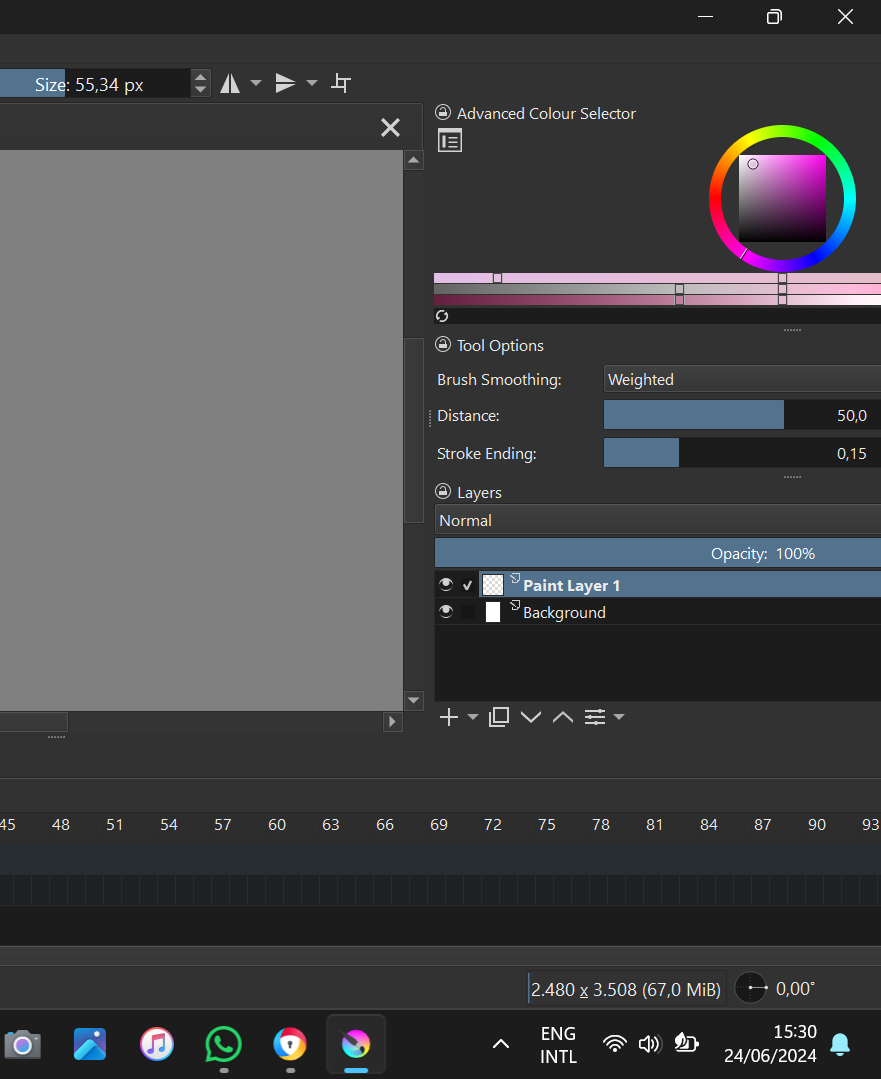The width and height of the screenshot is (881, 1079).
Task: Toggle the horizontal mirror tool
Action: [230, 84]
